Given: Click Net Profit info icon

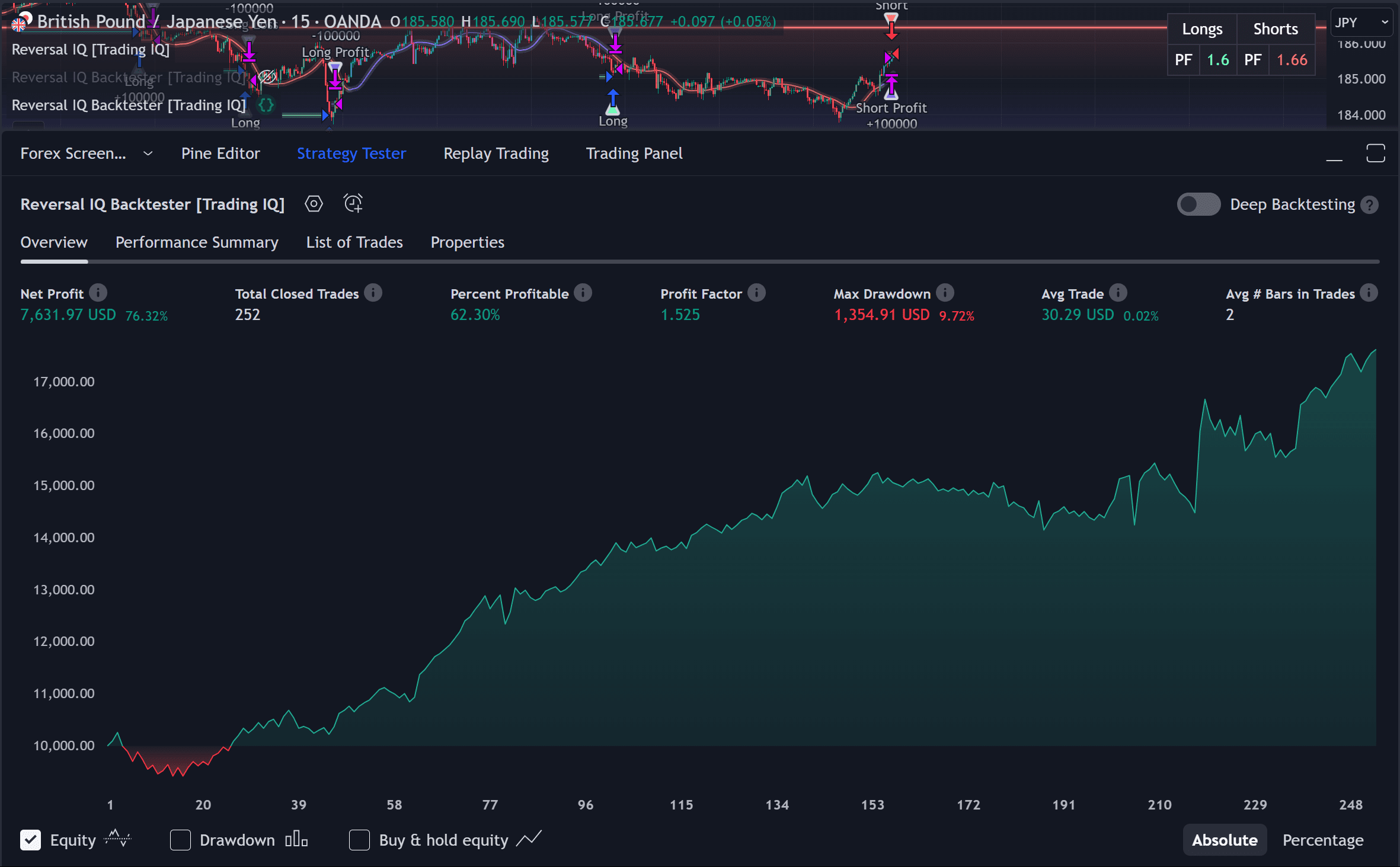Looking at the screenshot, I should pyautogui.click(x=98, y=293).
